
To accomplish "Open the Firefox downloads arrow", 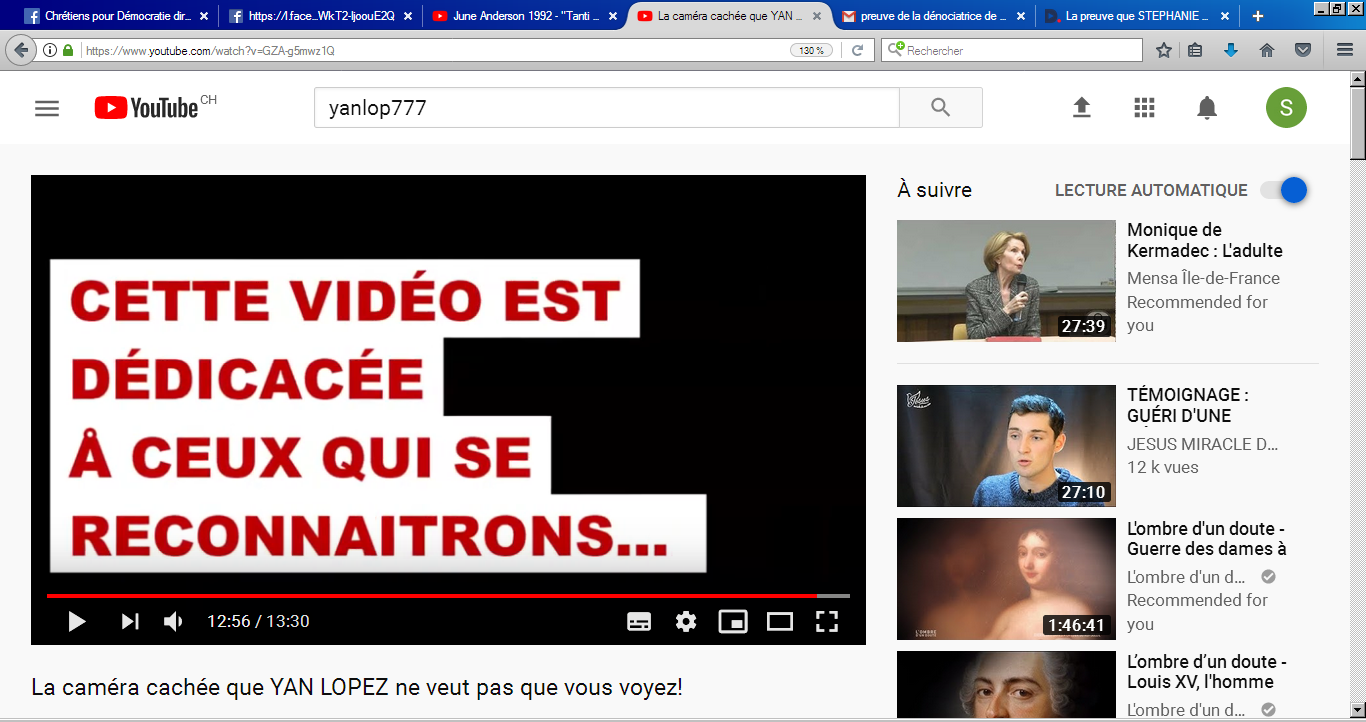I will pyautogui.click(x=1231, y=50).
